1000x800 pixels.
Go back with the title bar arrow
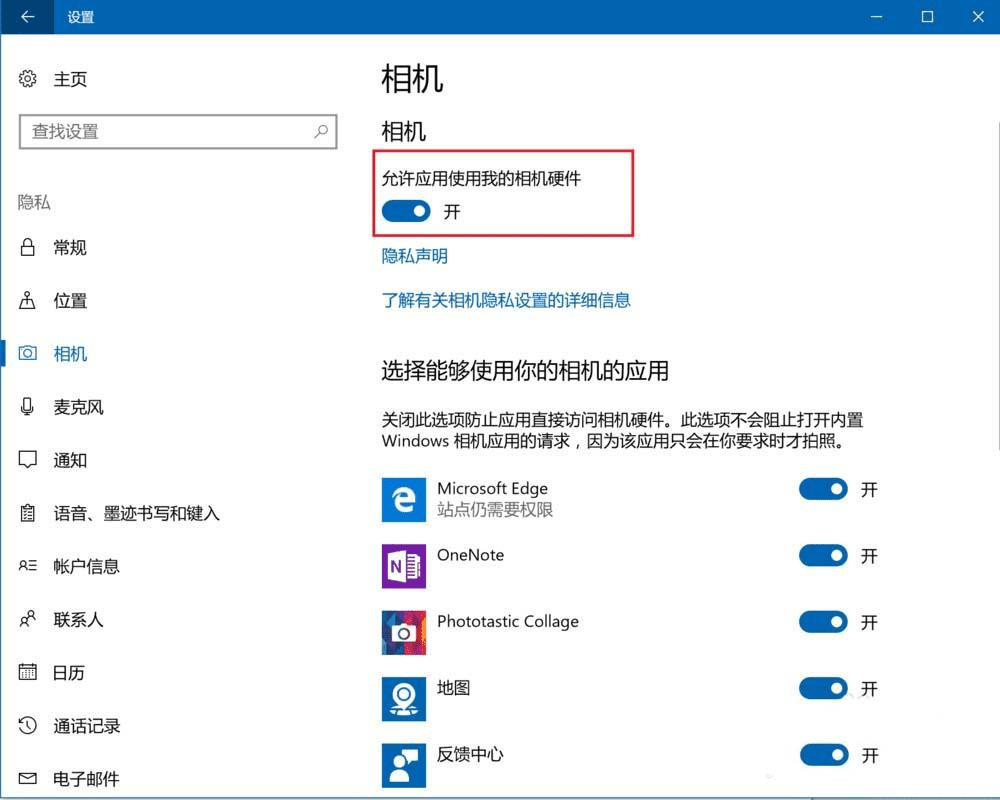click(x=27, y=17)
